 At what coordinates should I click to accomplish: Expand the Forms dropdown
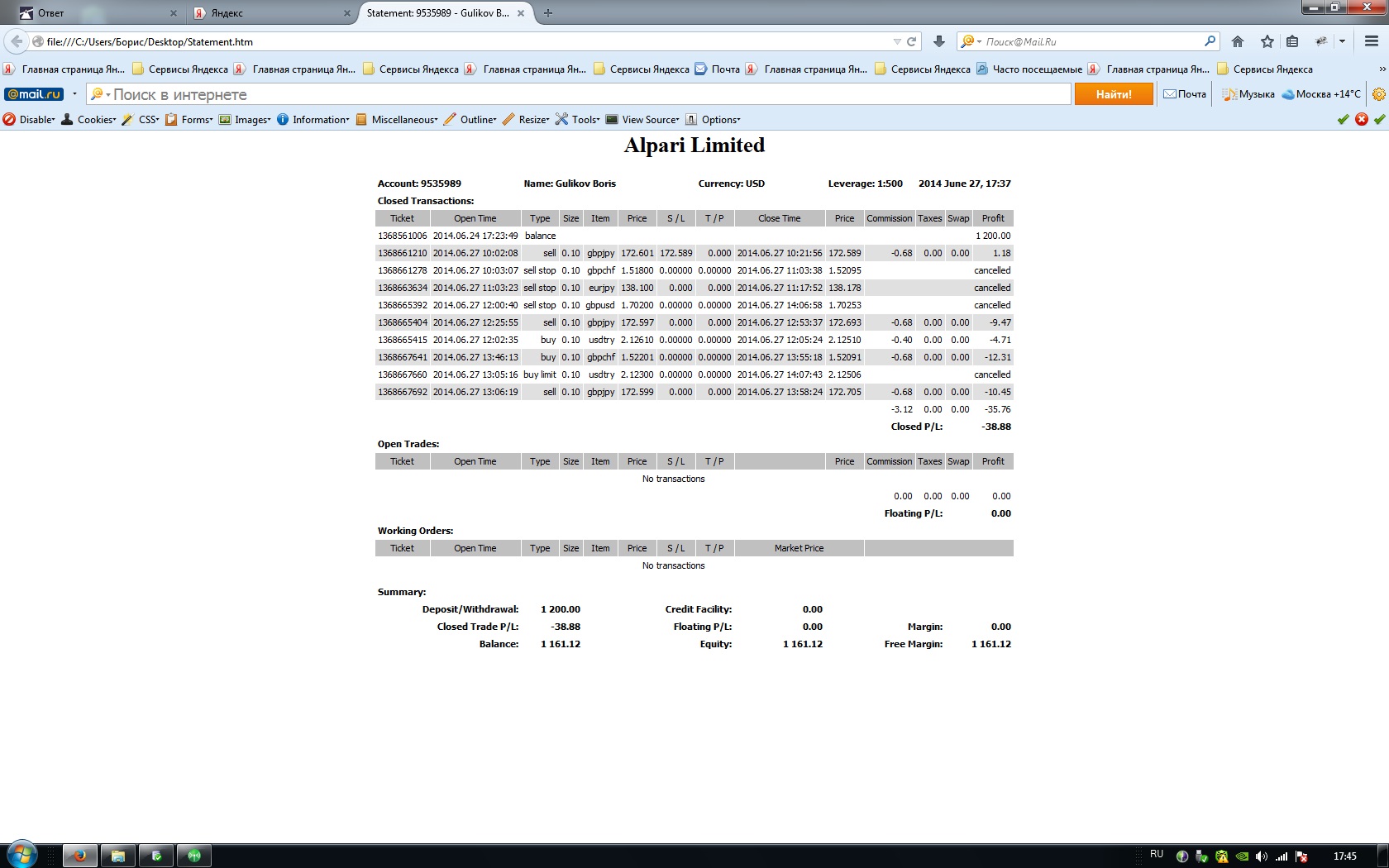[189, 120]
